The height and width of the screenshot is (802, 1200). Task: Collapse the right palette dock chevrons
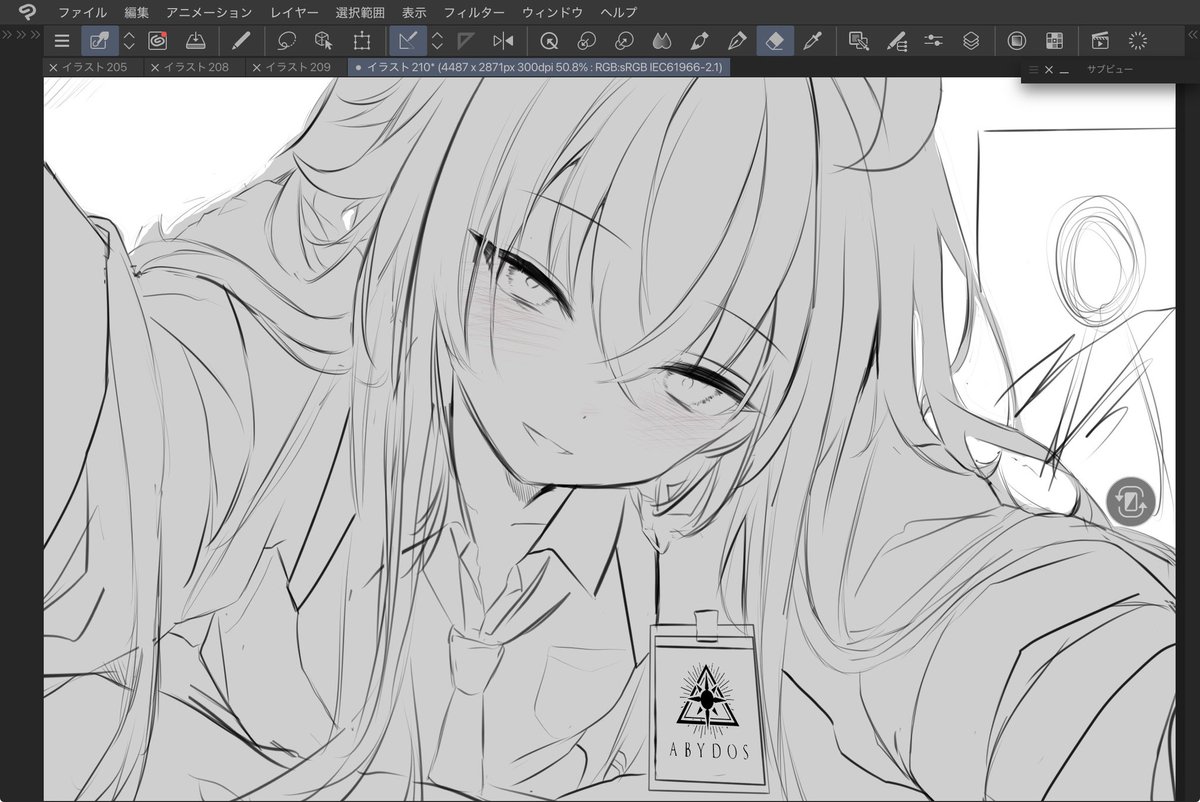point(1192,35)
